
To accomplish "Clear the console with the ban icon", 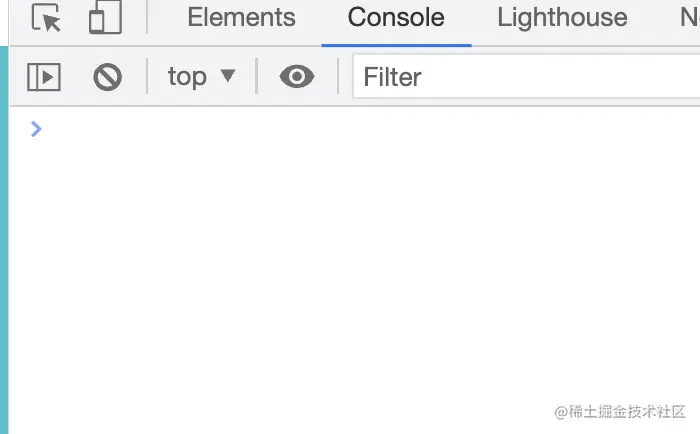I will point(108,77).
